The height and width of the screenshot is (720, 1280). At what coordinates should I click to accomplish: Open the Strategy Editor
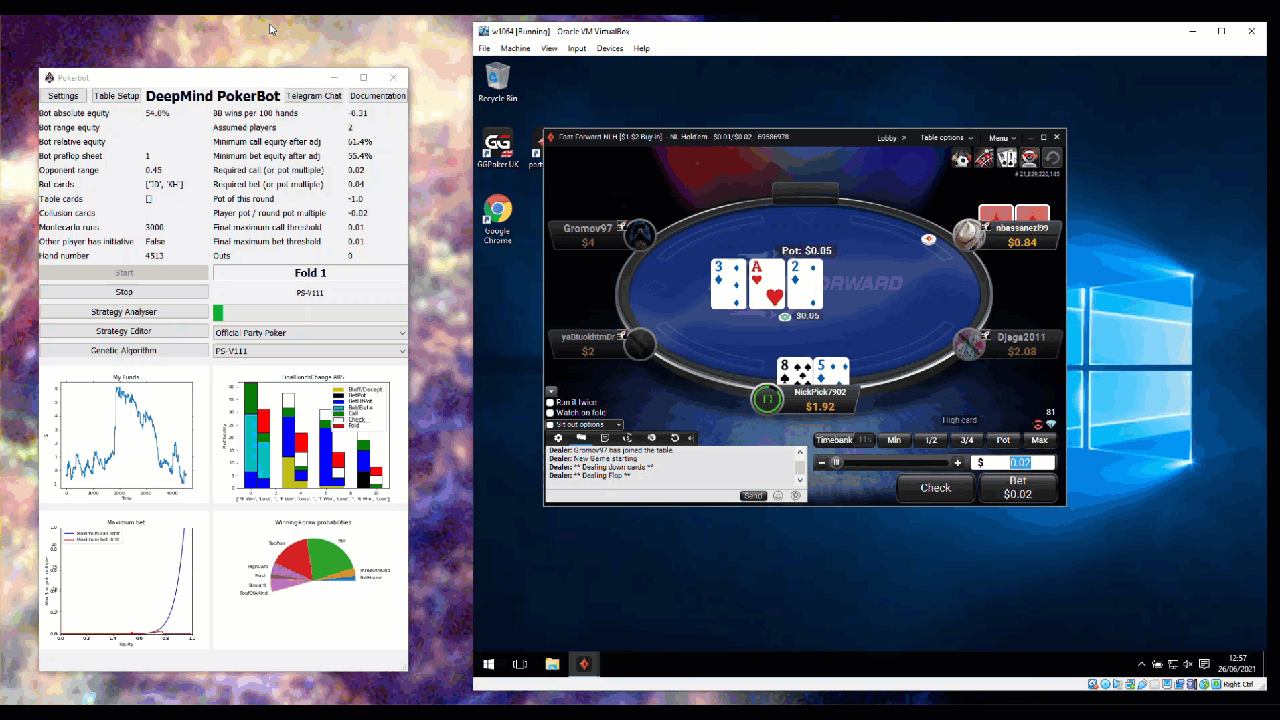124,331
